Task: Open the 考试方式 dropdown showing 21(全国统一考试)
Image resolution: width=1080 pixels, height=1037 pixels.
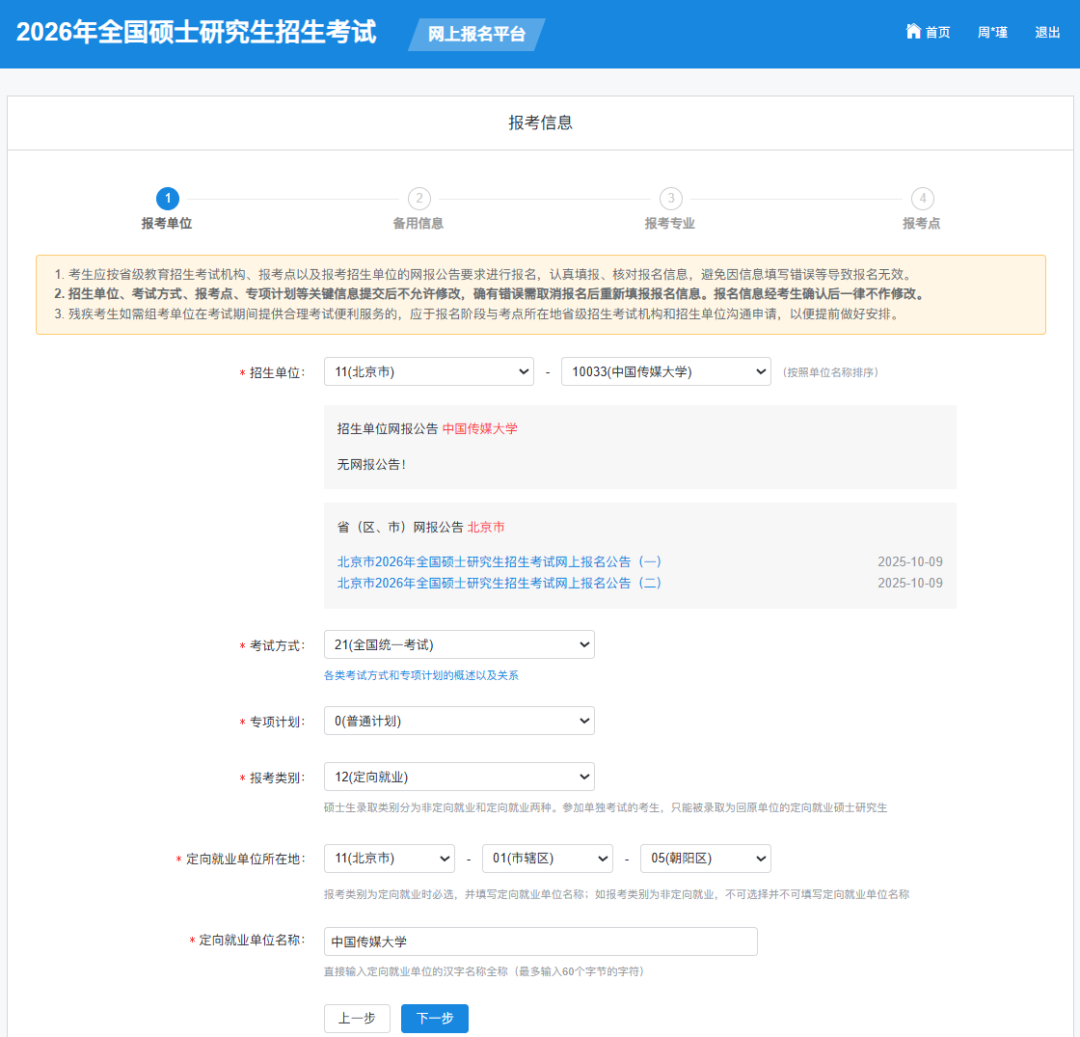Action: tap(458, 644)
